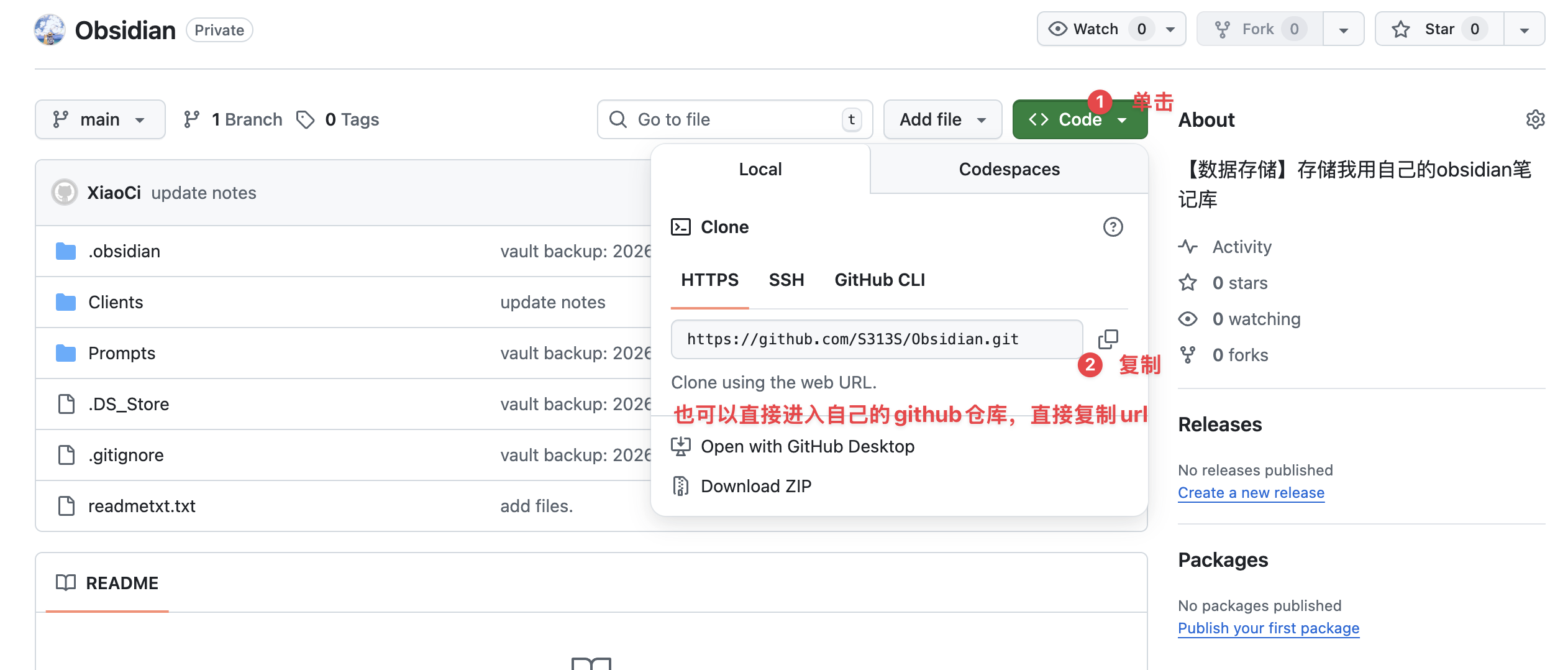View the 0 watching link
Image resolution: width=1568 pixels, height=670 pixels.
pos(1256,319)
